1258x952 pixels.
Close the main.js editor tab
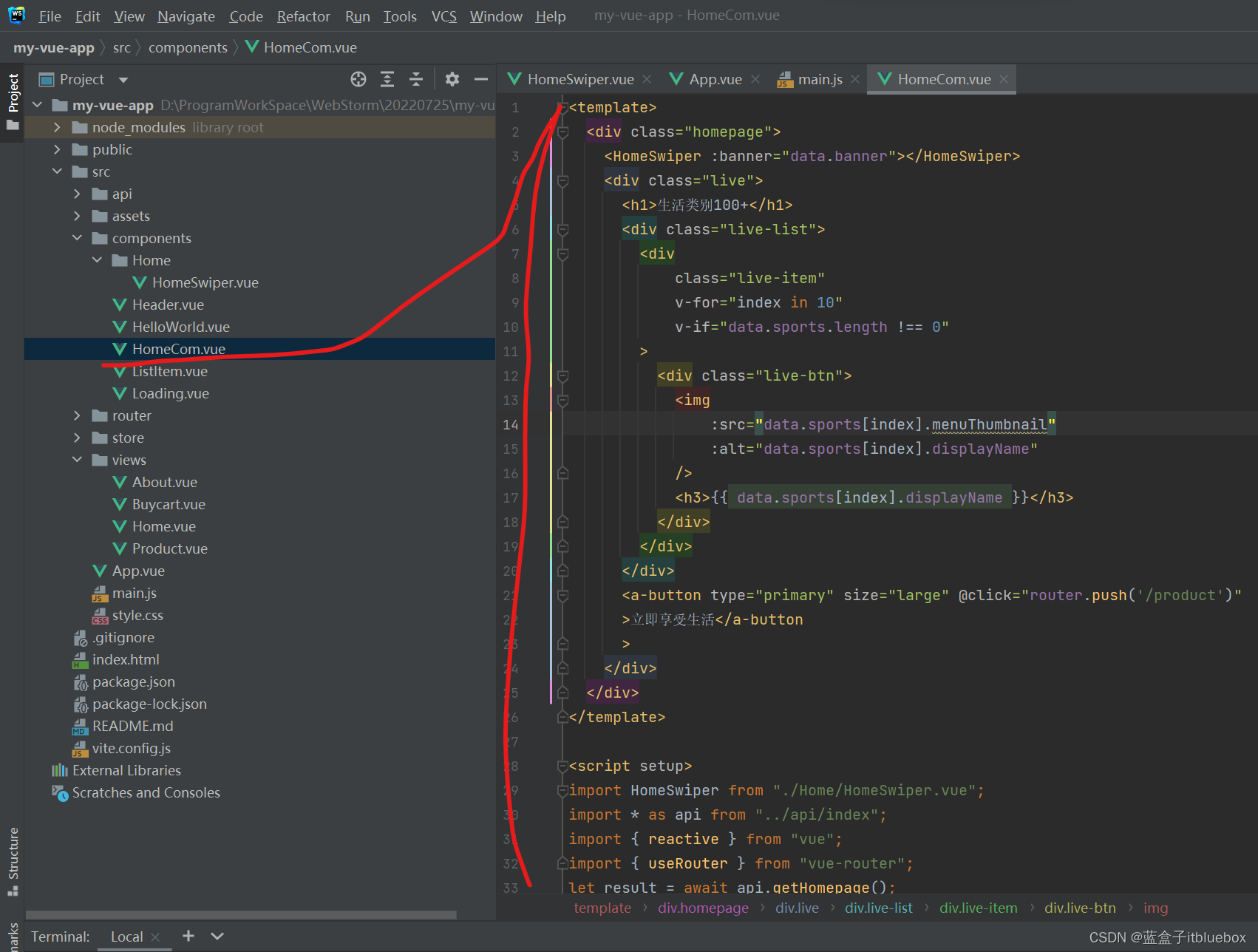point(855,79)
